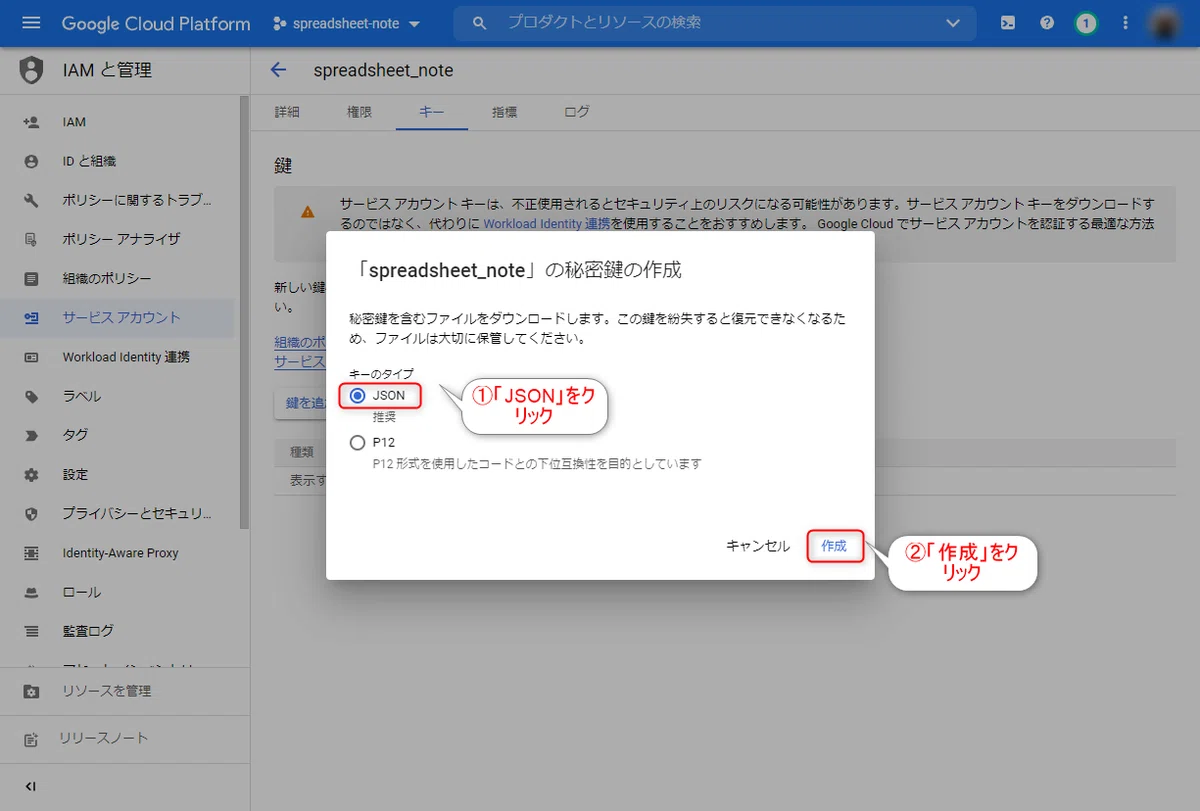Viewport: 1200px width, 811px height.
Task: Switch to the 詳細 tab
Action: (287, 112)
